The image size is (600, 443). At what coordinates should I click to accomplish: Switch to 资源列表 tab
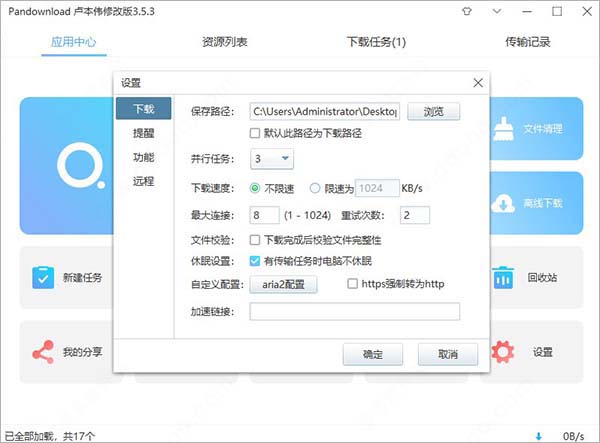tap(225, 42)
